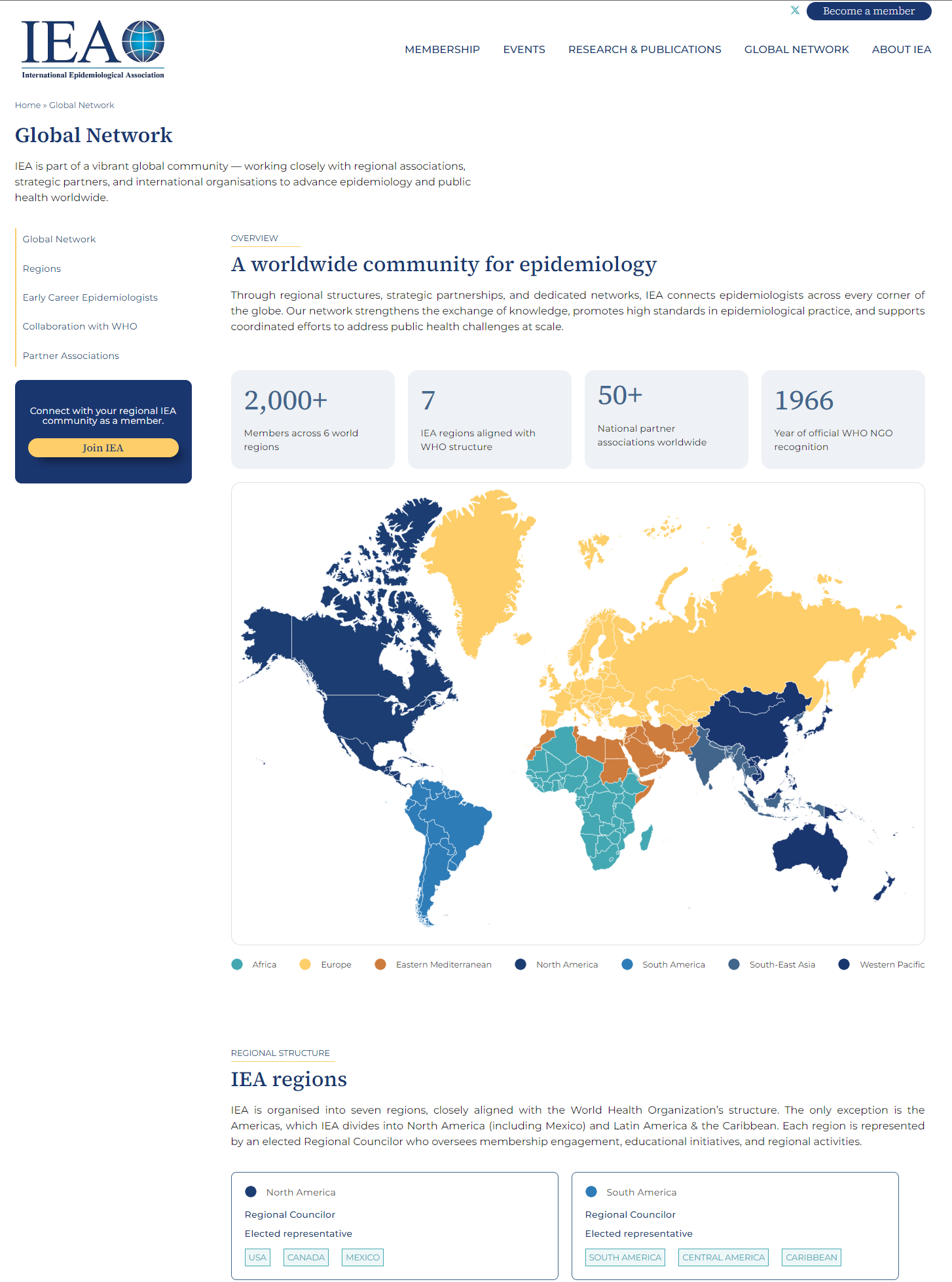The width and height of the screenshot is (952, 1282).
Task: Click the South America legend dot
Action: [x=627, y=964]
